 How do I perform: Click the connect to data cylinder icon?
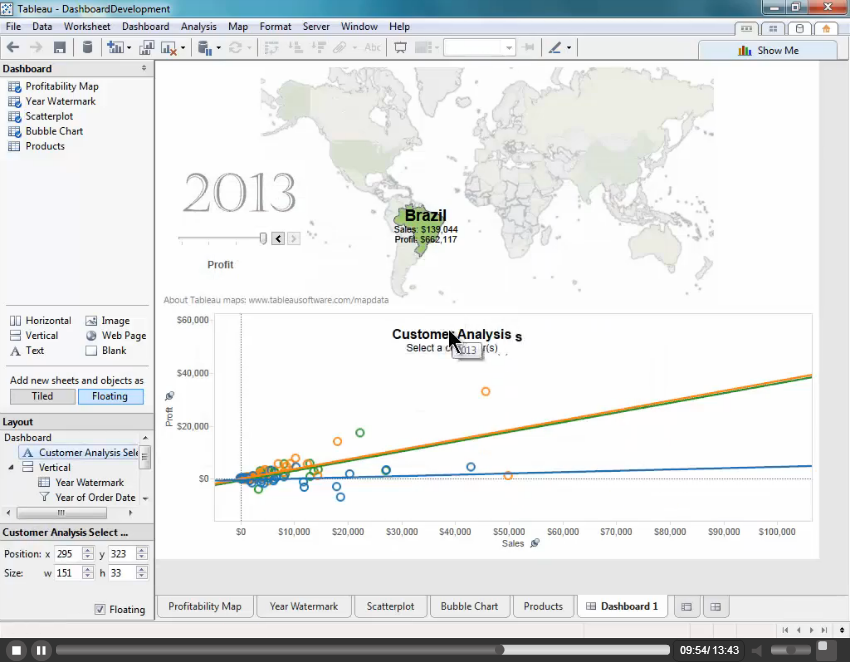click(x=87, y=47)
